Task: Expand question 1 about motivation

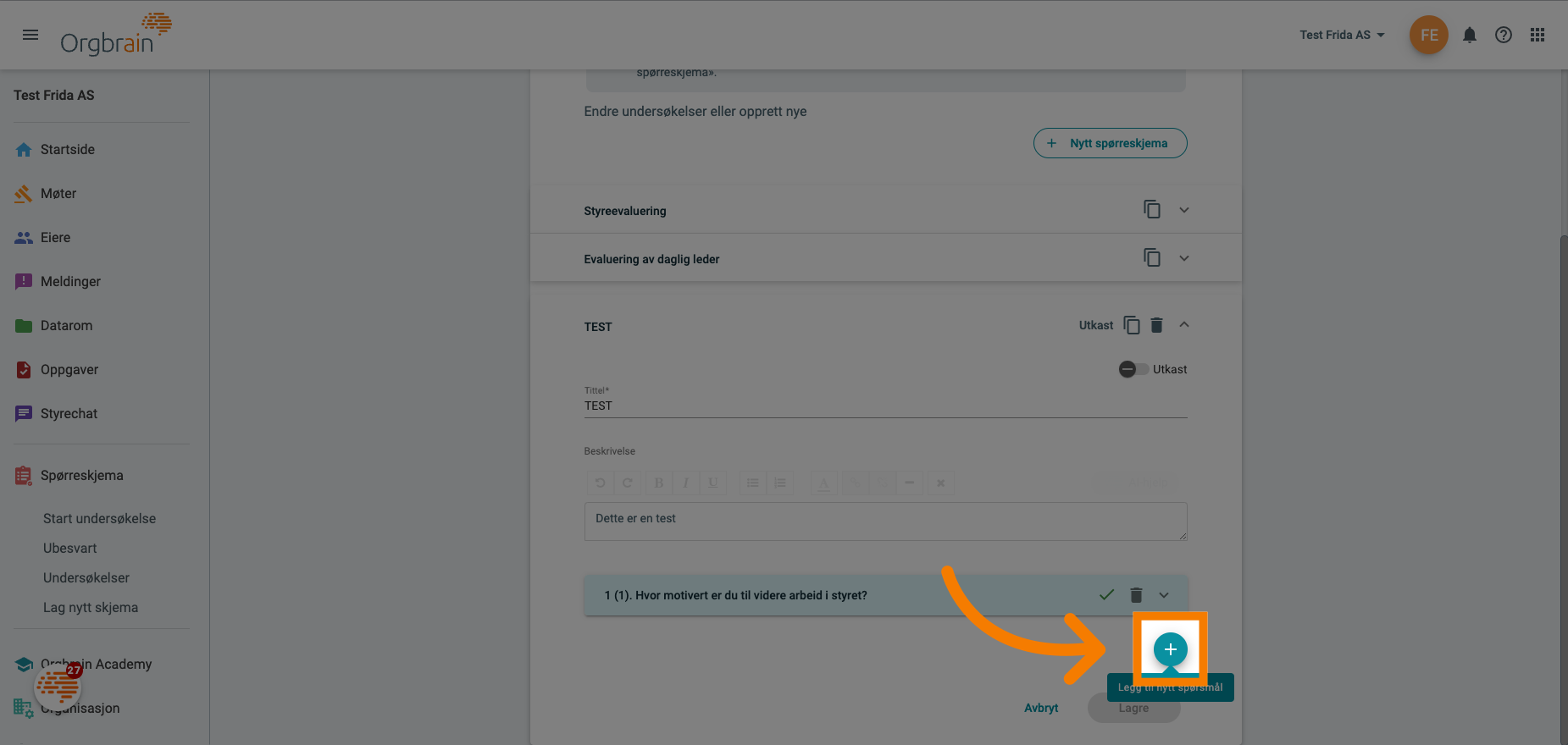Action: [x=1164, y=595]
